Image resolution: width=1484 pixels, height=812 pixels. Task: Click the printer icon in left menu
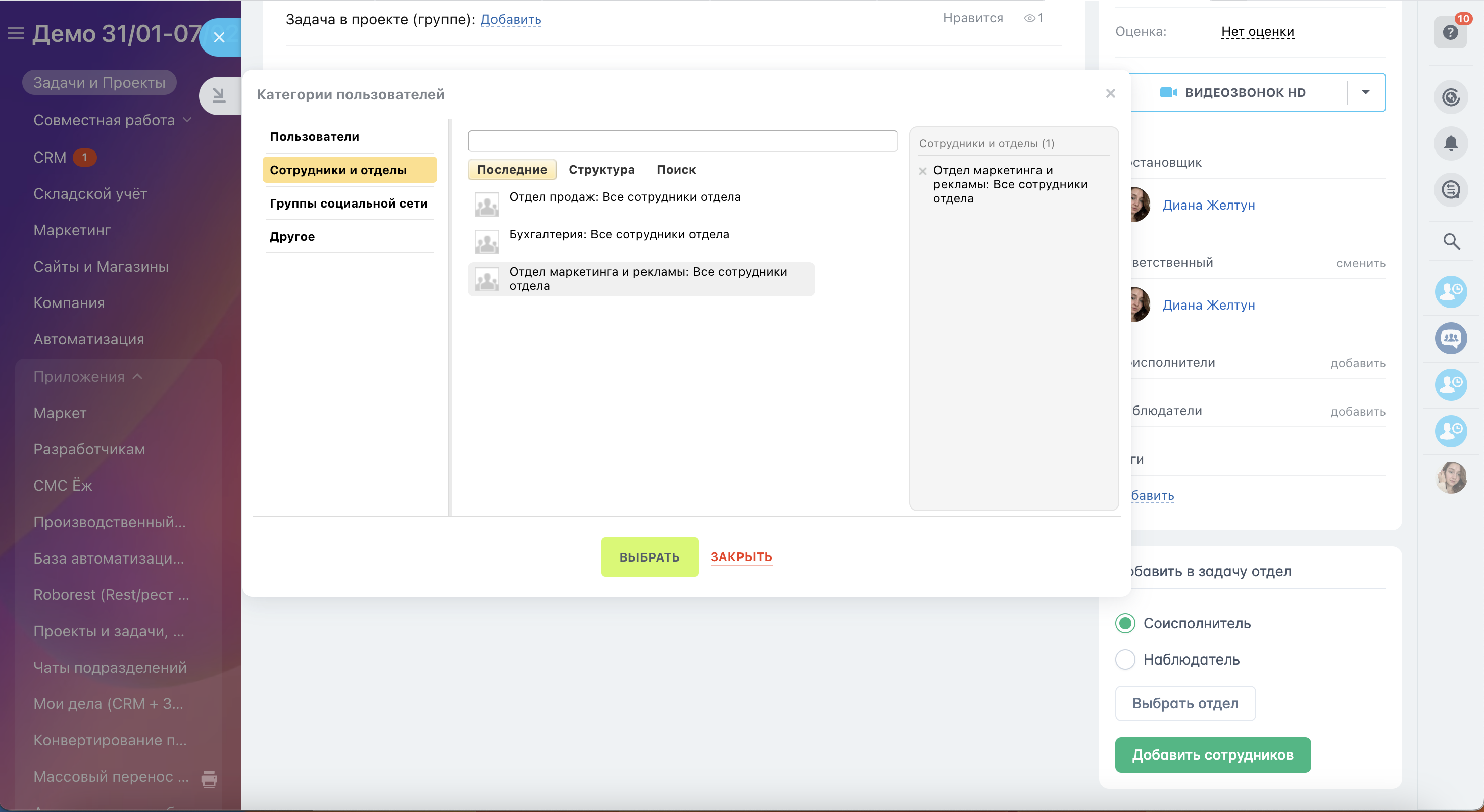click(x=209, y=778)
